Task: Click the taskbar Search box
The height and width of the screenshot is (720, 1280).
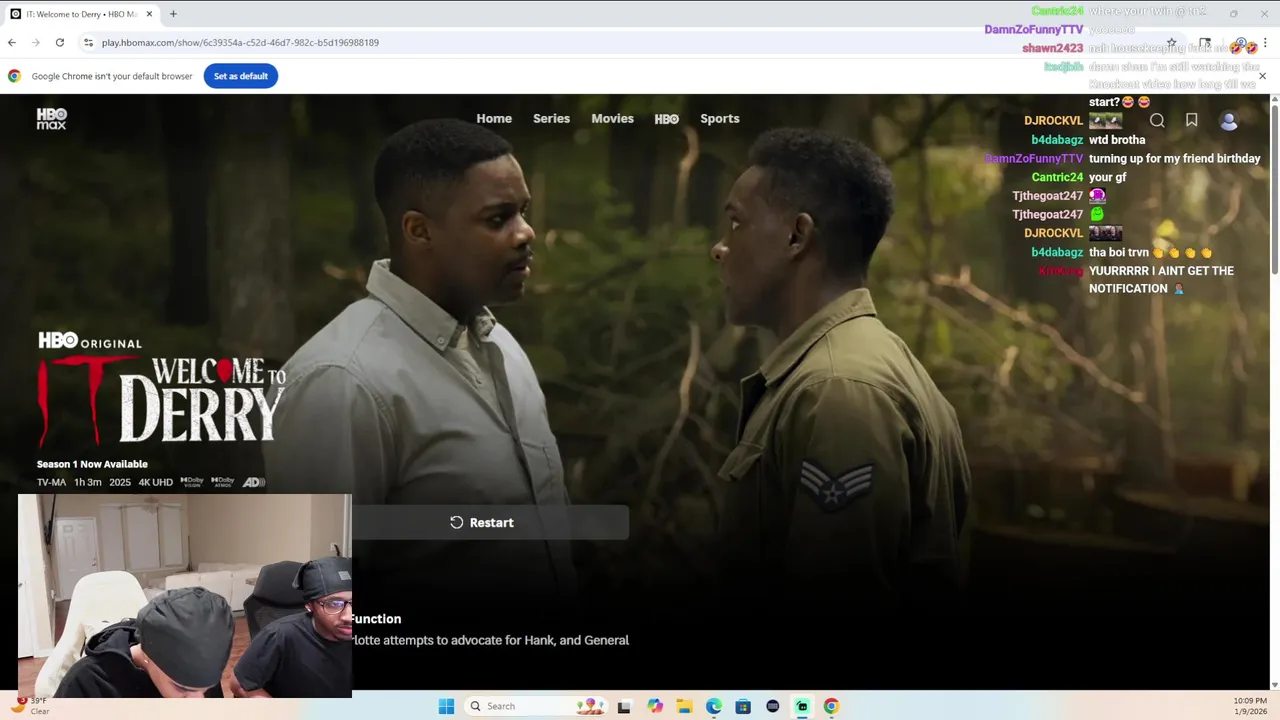Action: pyautogui.click(x=536, y=706)
